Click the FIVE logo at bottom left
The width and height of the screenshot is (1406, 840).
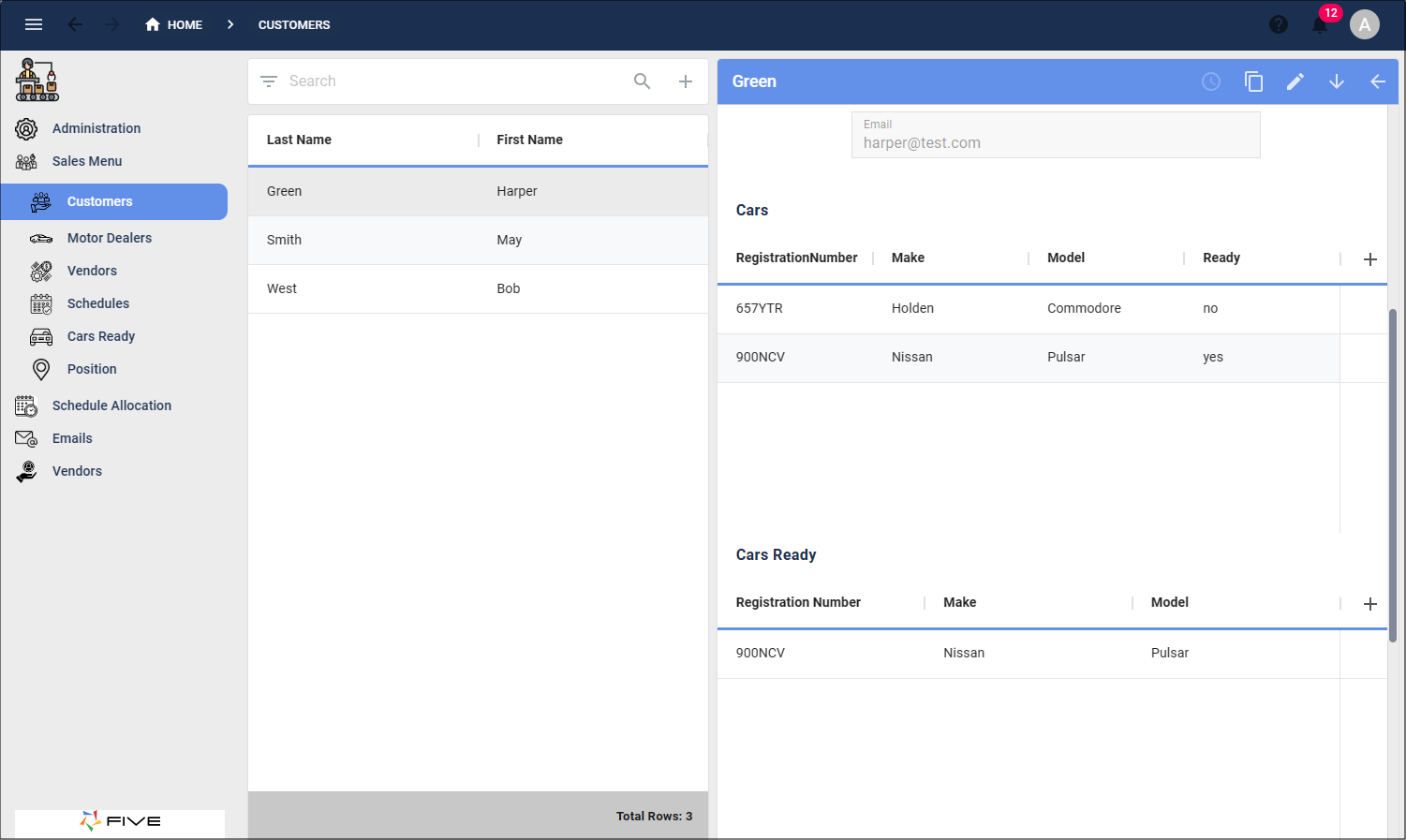(120, 821)
